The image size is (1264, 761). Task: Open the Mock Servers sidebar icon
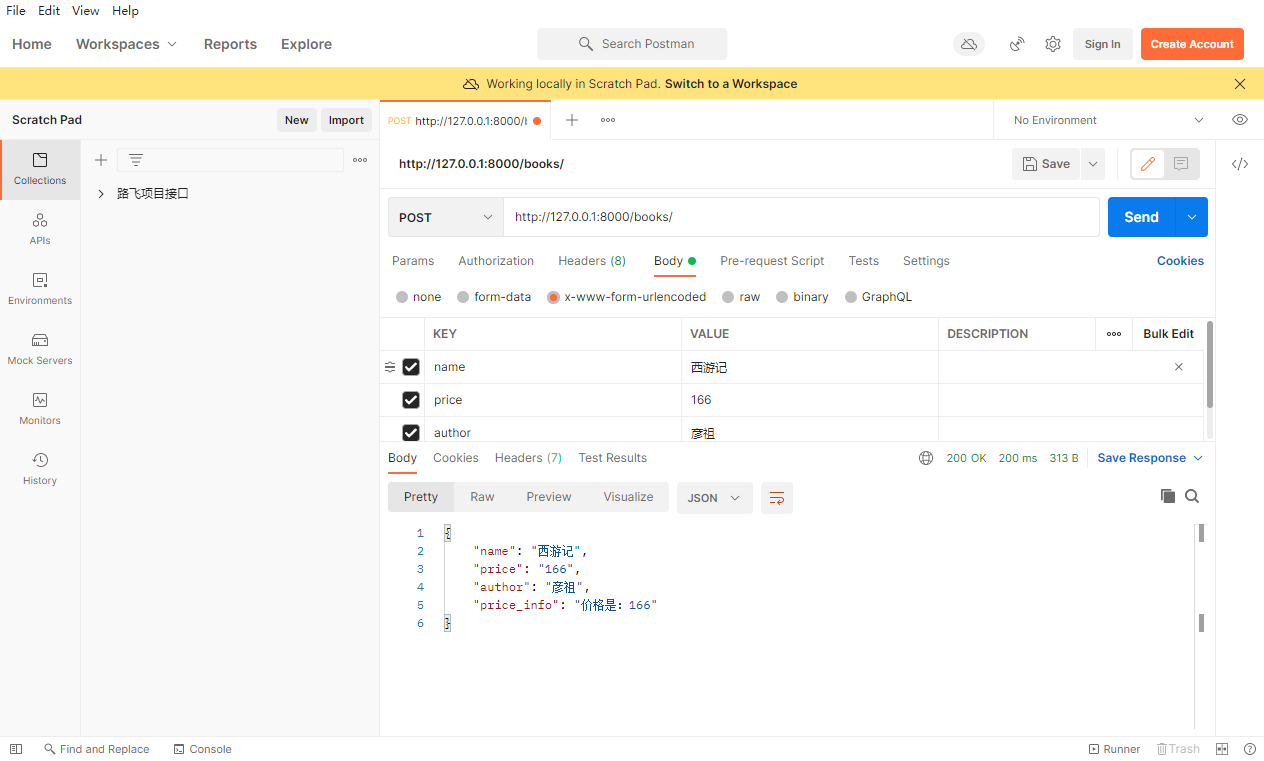40,348
